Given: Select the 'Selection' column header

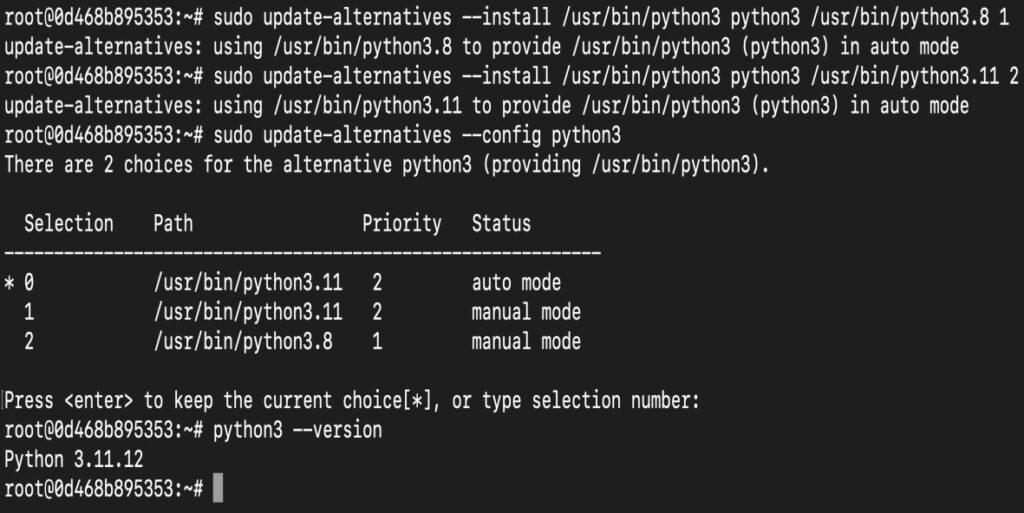Looking at the screenshot, I should pyautogui.click(x=69, y=223).
